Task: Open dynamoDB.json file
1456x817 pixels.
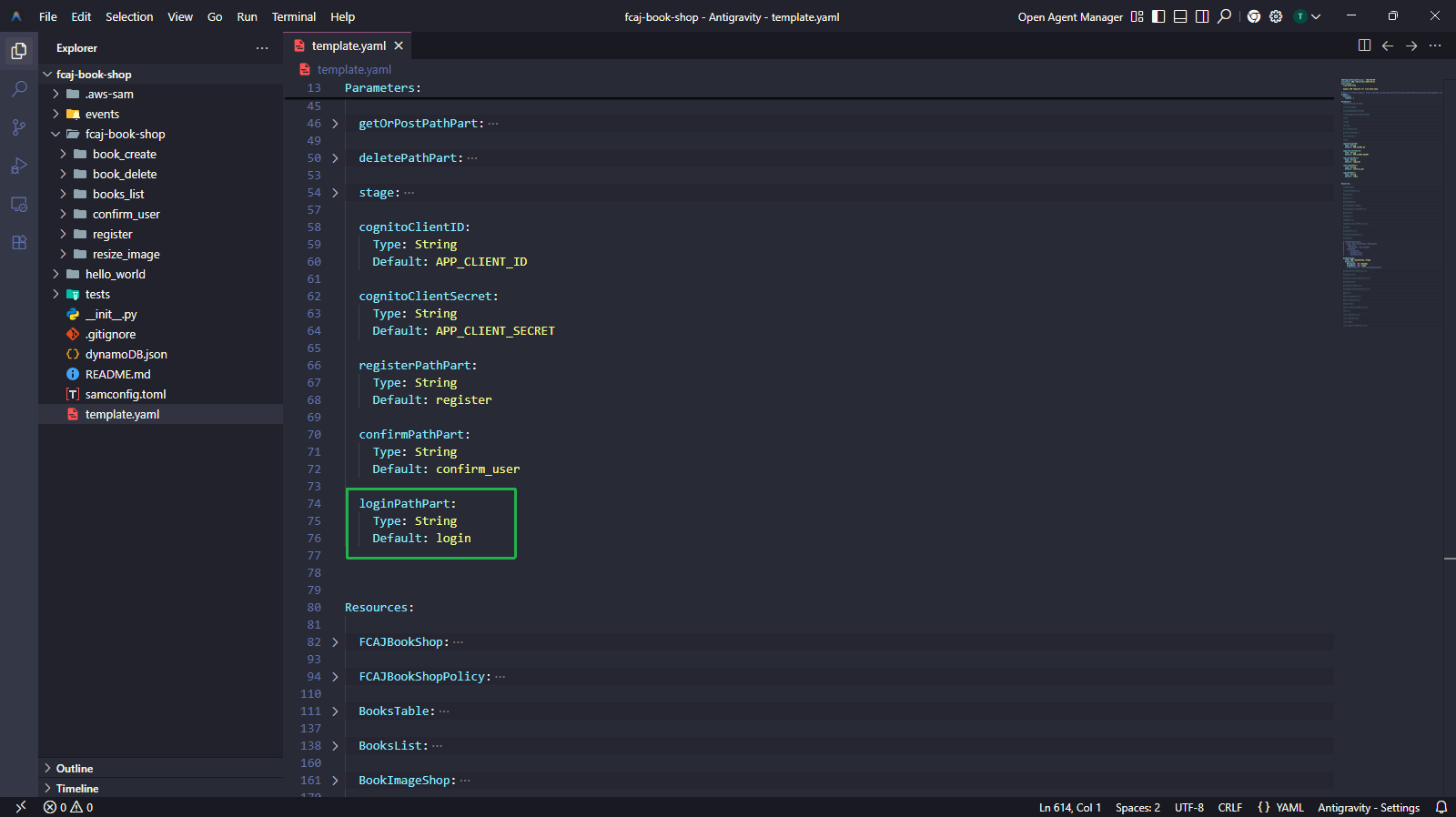Action: pyautogui.click(x=160, y=355)
